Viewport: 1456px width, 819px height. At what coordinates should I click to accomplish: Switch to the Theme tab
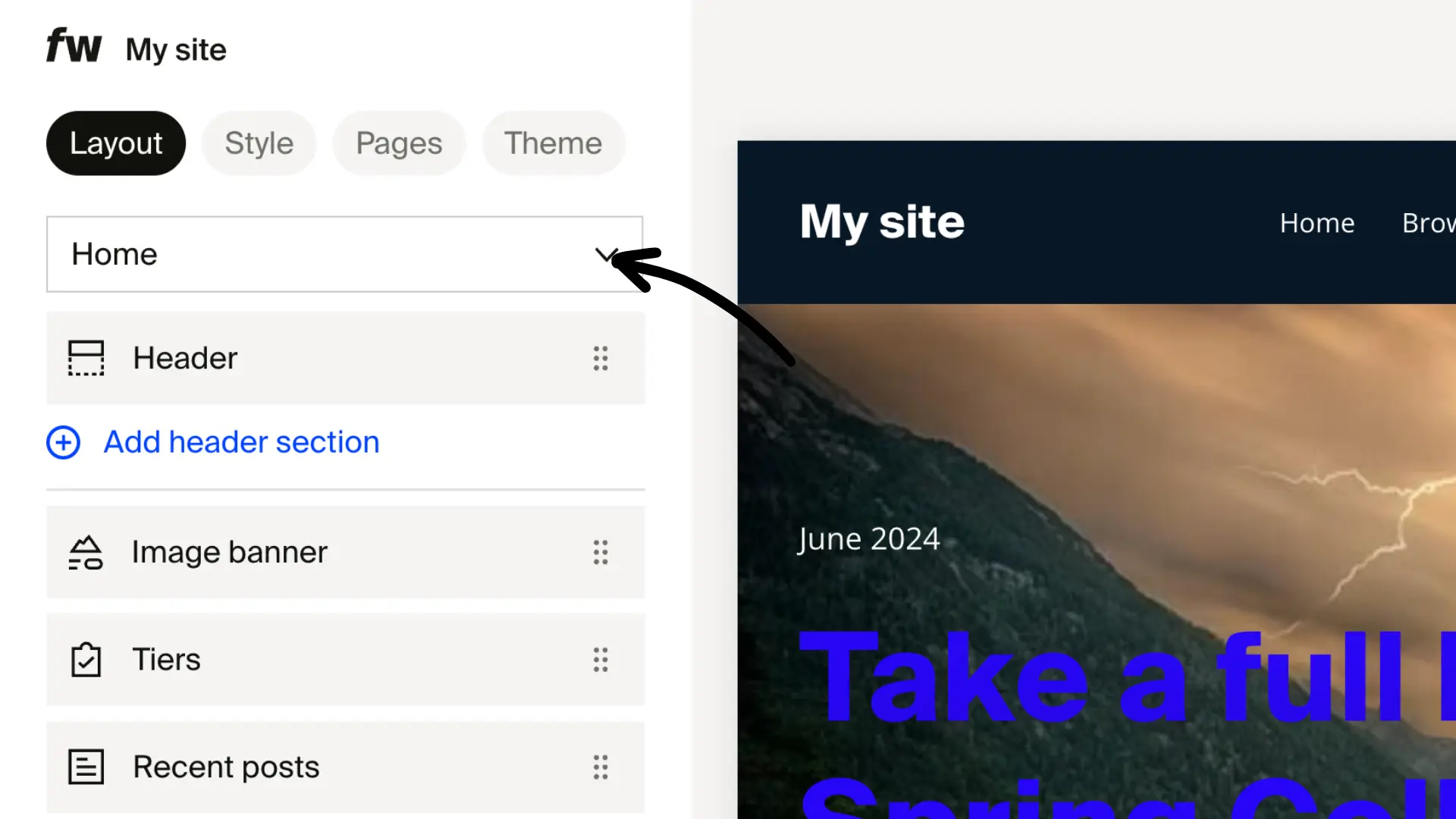(x=553, y=143)
